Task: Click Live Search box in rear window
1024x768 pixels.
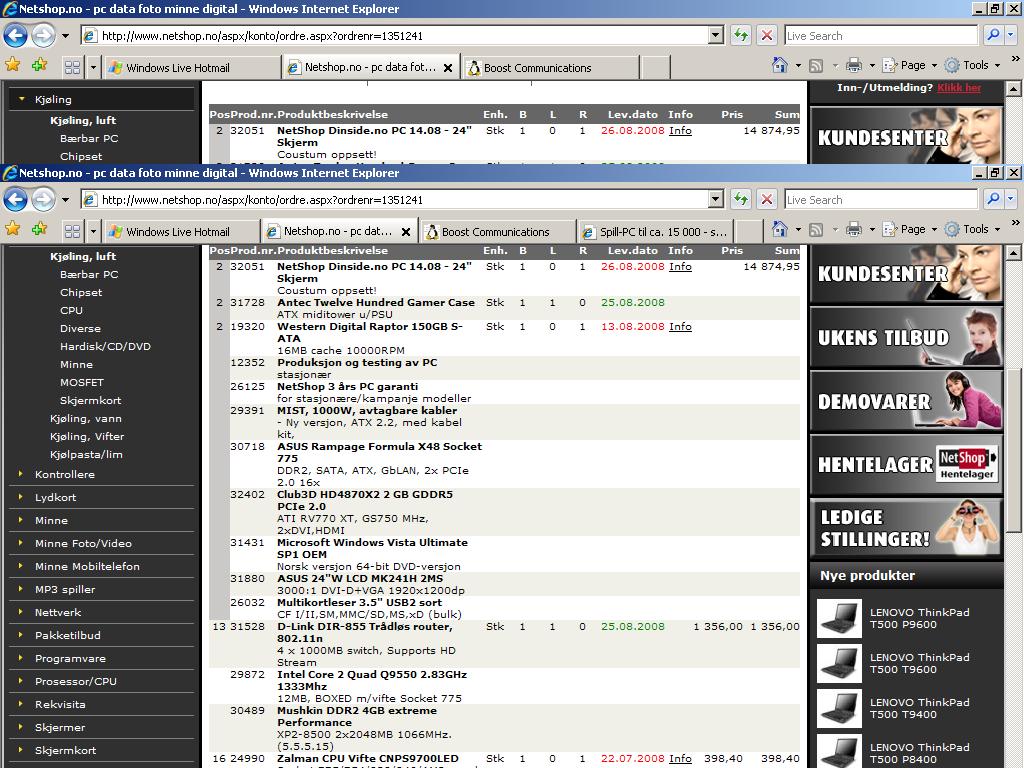Action: pos(880,35)
